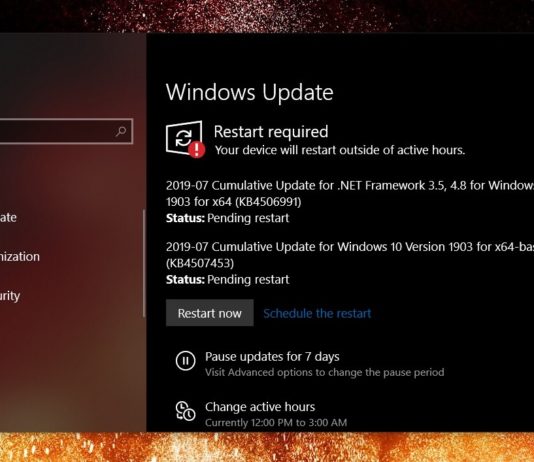Click the search magnifier icon in the sidebar
The width and height of the screenshot is (534, 462).
click(x=121, y=131)
